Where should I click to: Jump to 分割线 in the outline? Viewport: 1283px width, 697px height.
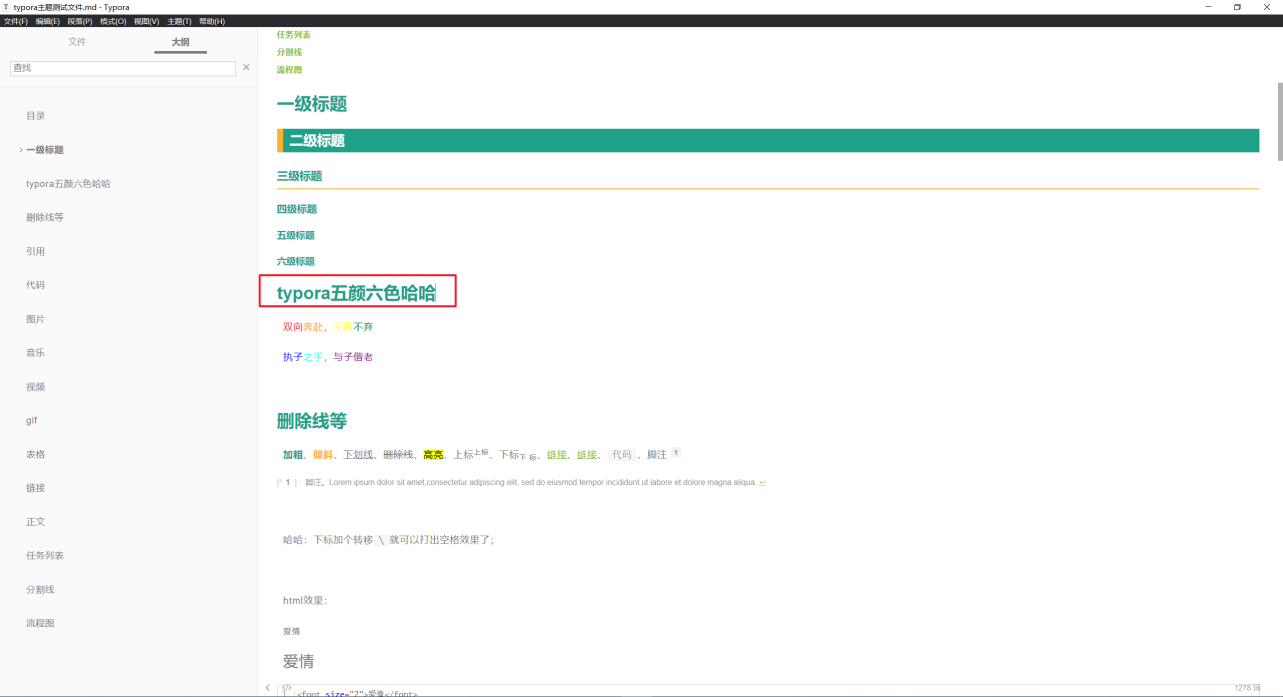(40, 590)
